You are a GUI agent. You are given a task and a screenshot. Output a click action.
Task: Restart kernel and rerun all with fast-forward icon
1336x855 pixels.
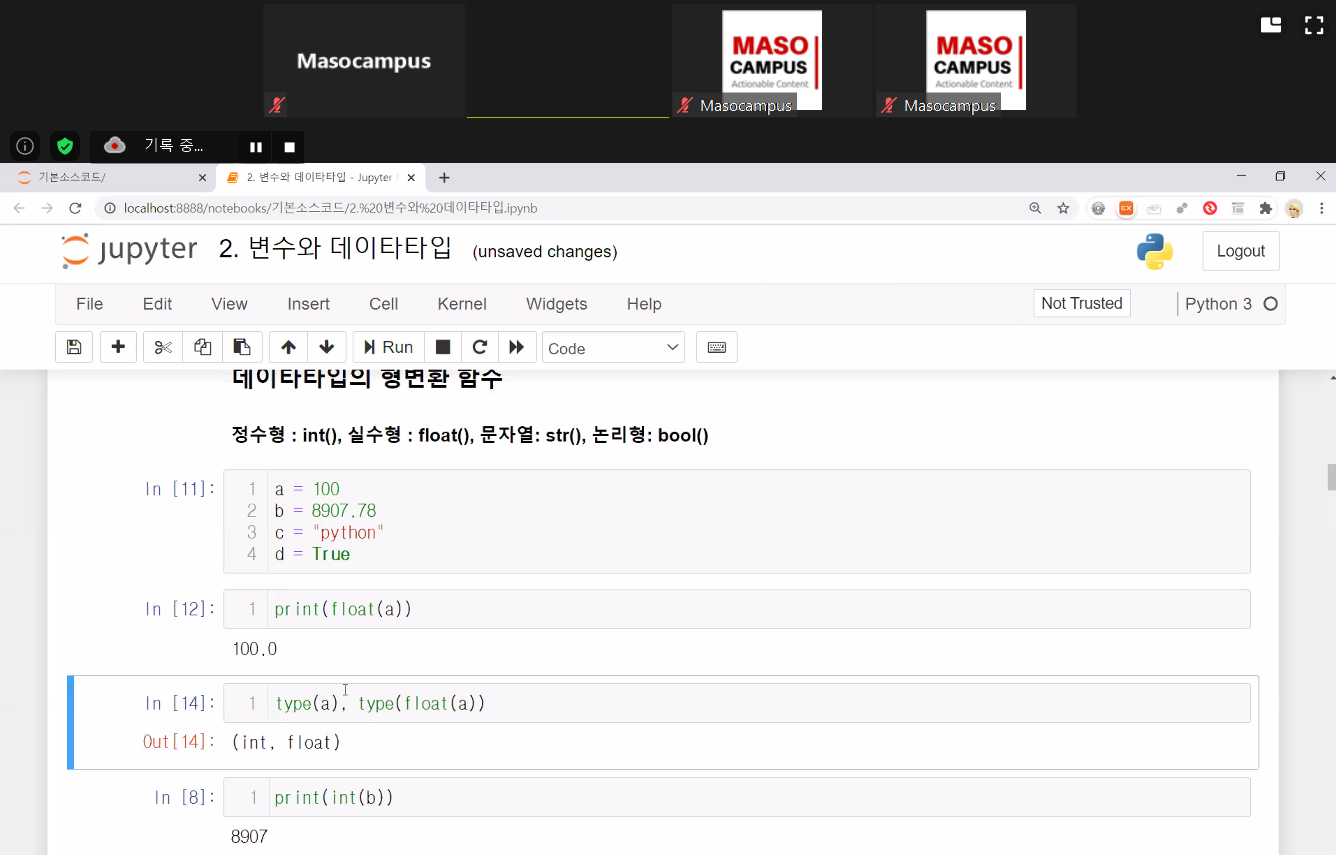pos(516,347)
